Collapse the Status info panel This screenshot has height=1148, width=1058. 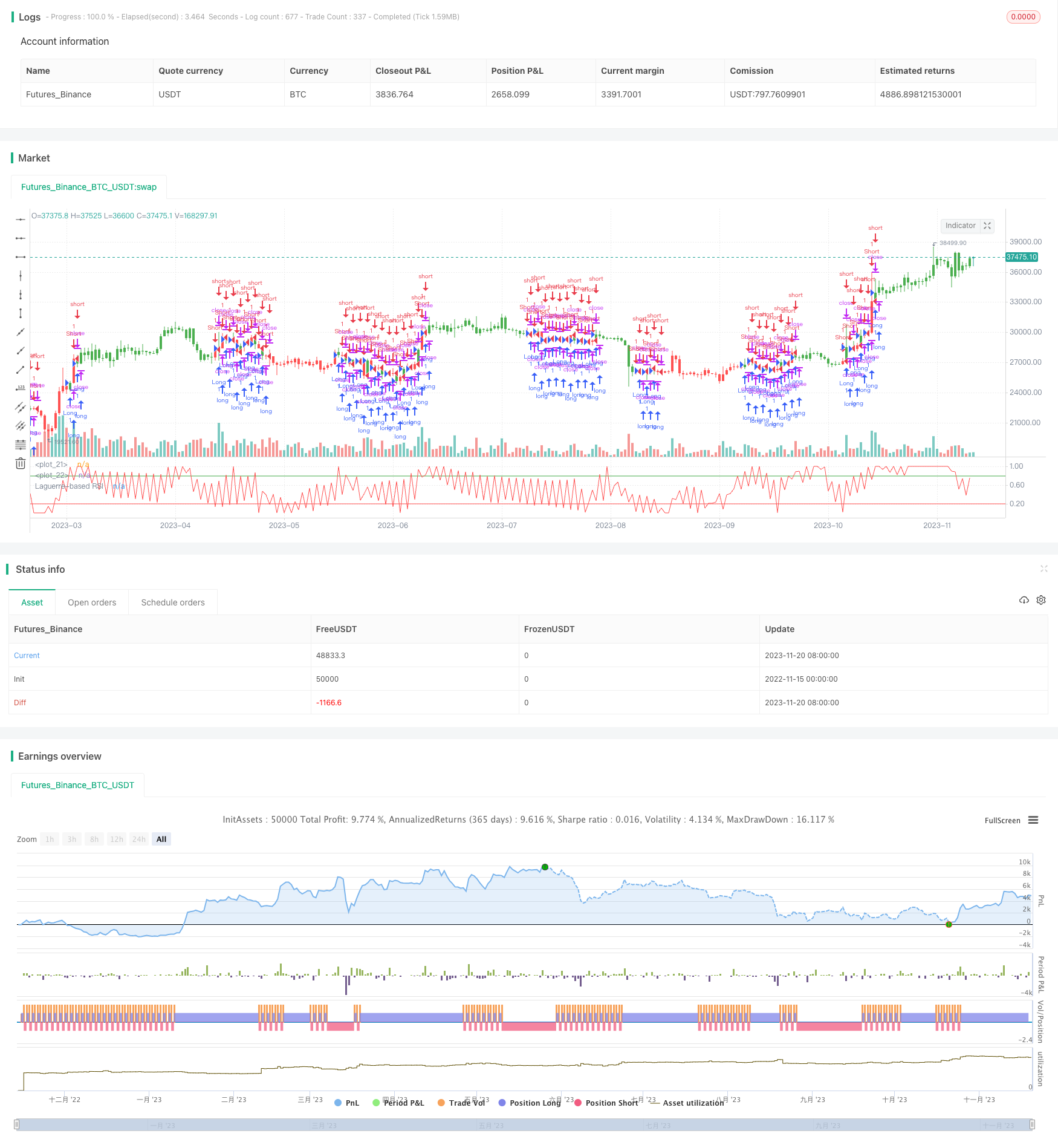tap(1043, 569)
